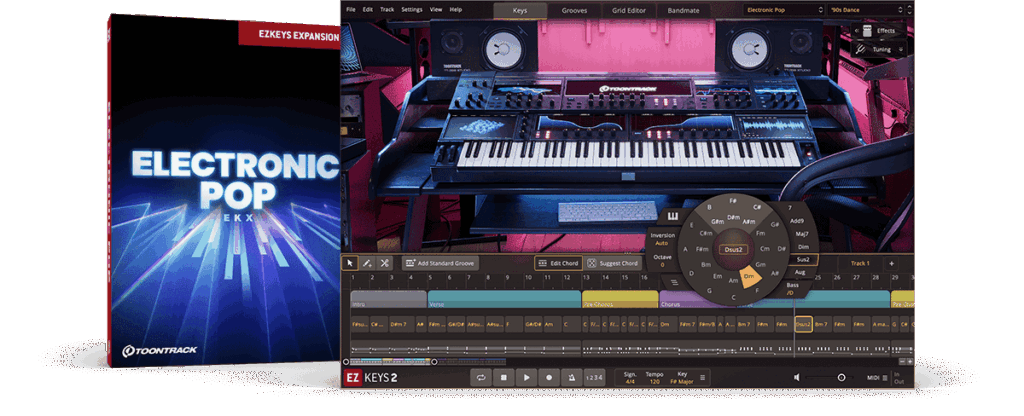Open the chord wheel list menu icon
The width and height of the screenshot is (1024, 416).
tap(675, 282)
